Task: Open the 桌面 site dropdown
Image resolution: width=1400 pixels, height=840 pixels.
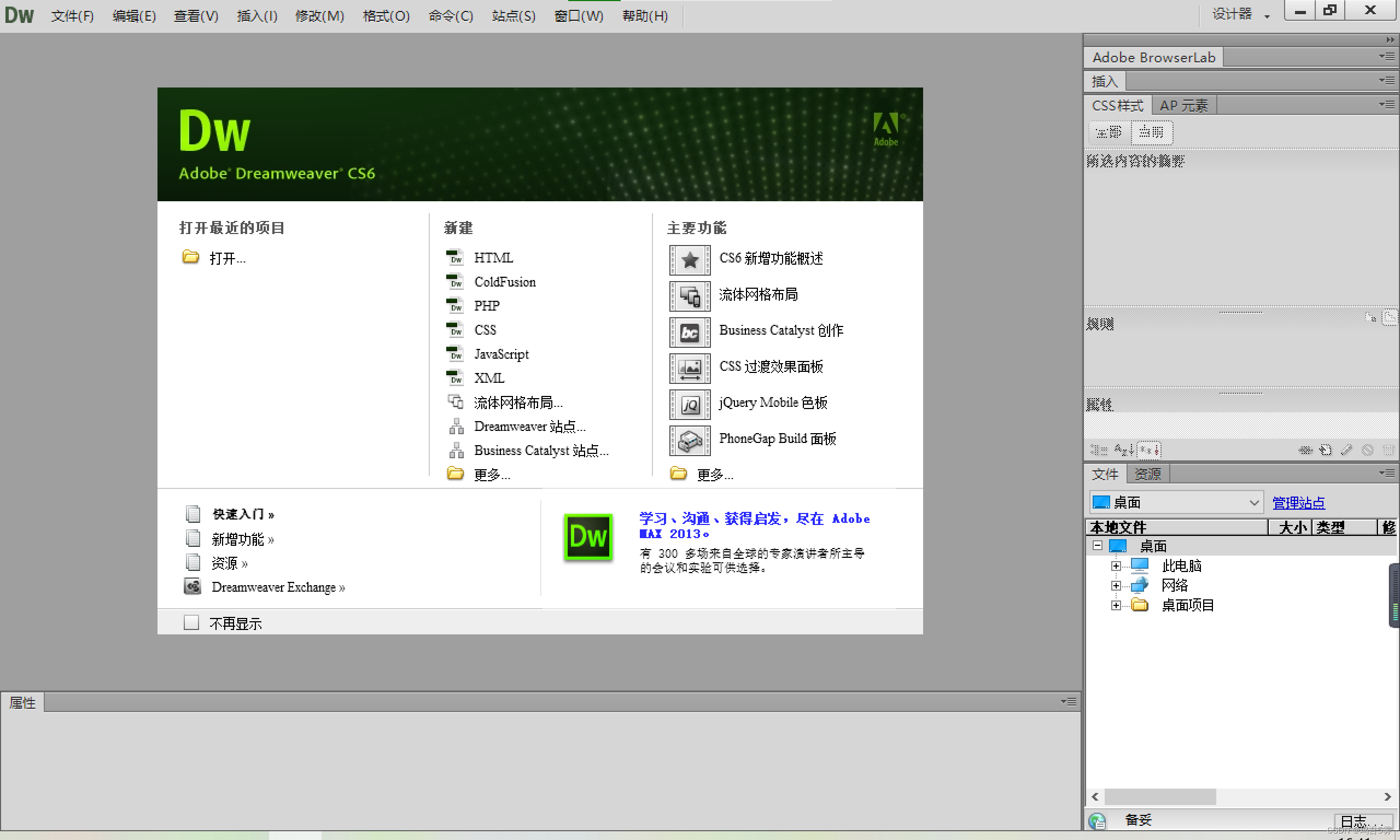Action: coord(1176,502)
